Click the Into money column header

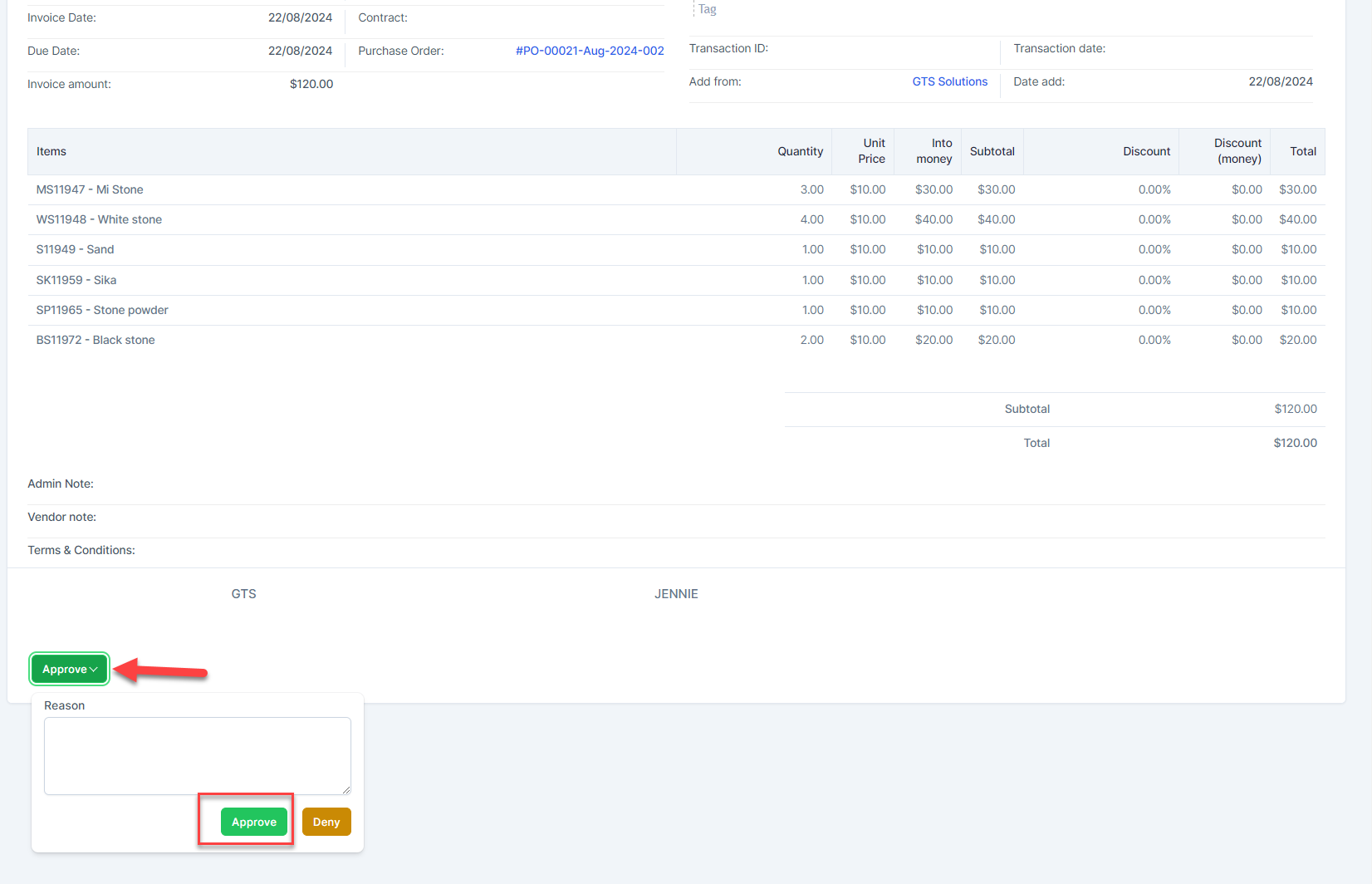point(934,151)
